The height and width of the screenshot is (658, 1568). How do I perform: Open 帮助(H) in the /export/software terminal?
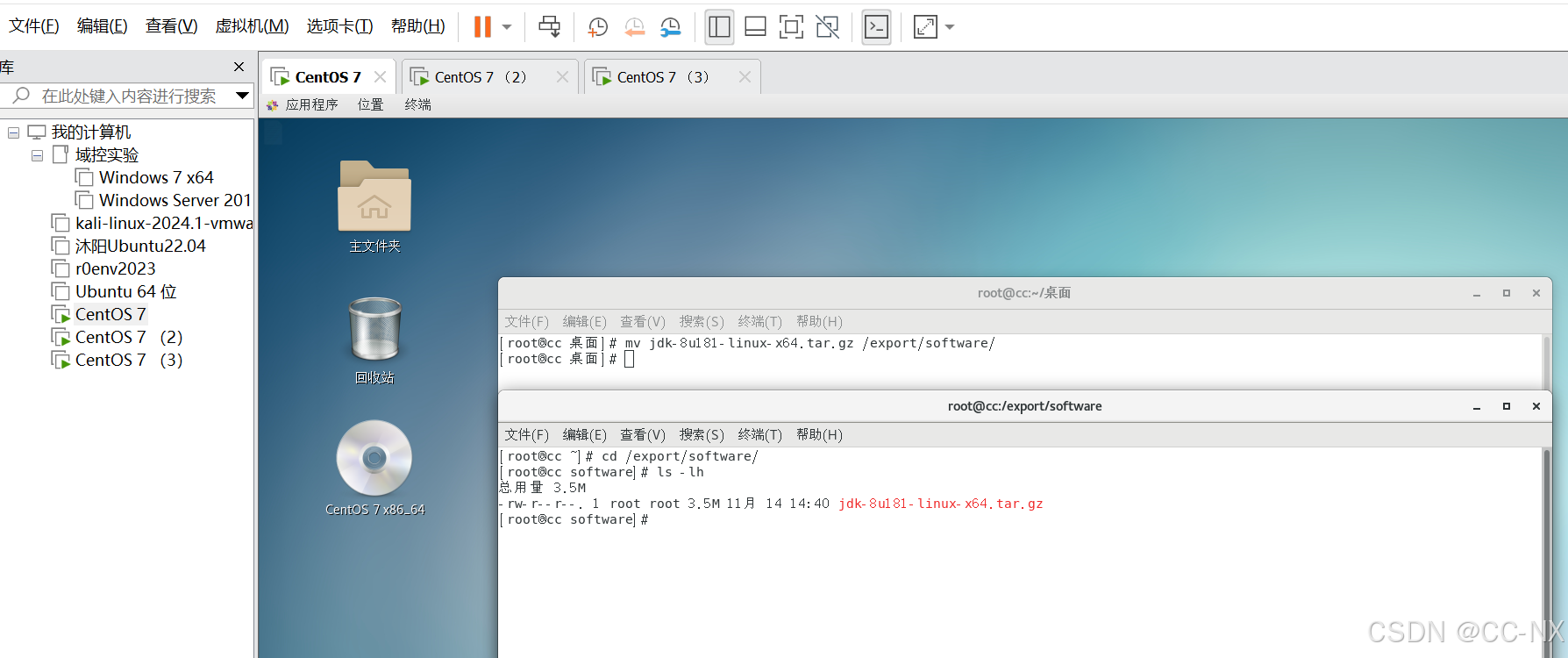819,435
